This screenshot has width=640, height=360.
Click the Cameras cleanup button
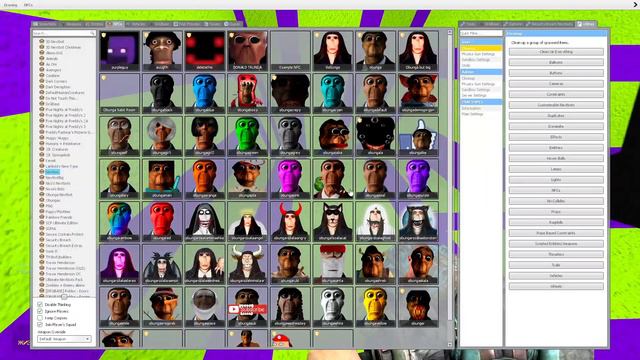click(x=556, y=84)
